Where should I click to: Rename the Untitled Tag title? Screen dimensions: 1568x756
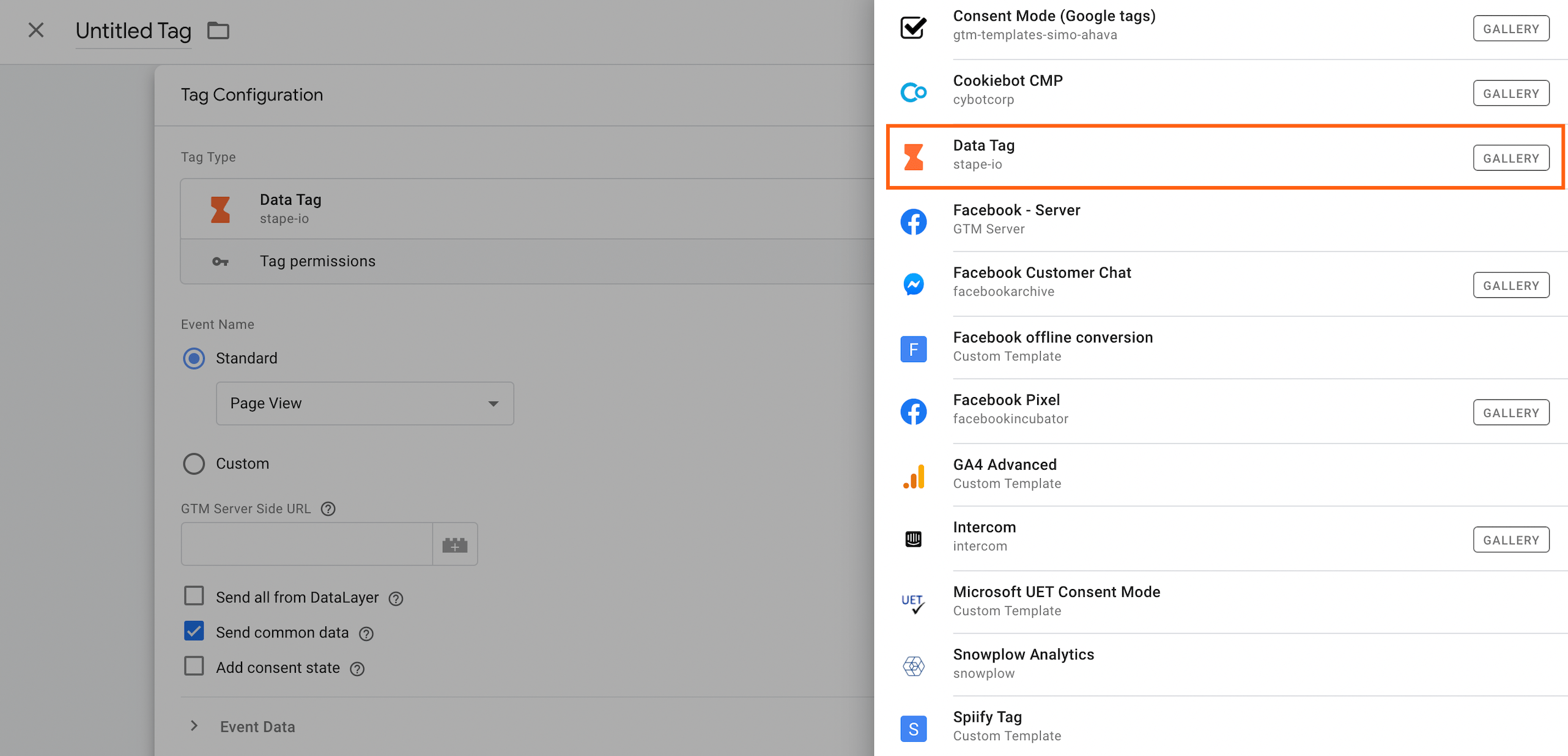(x=133, y=31)
